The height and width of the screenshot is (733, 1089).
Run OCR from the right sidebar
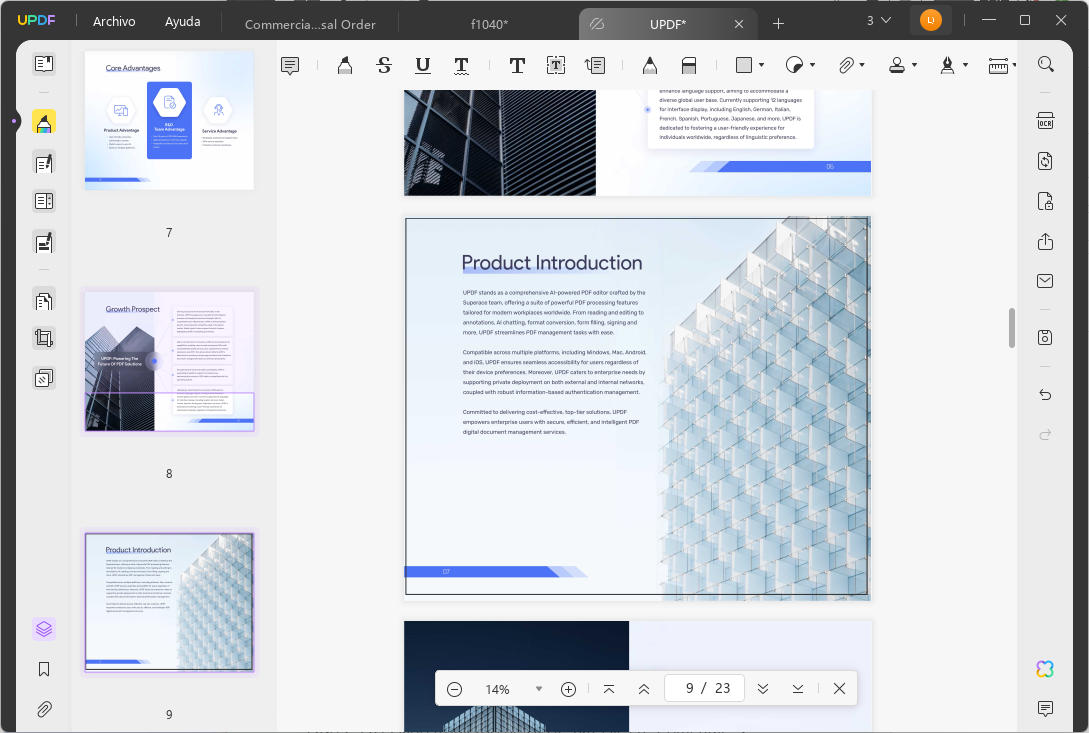tap(1045, 120)
